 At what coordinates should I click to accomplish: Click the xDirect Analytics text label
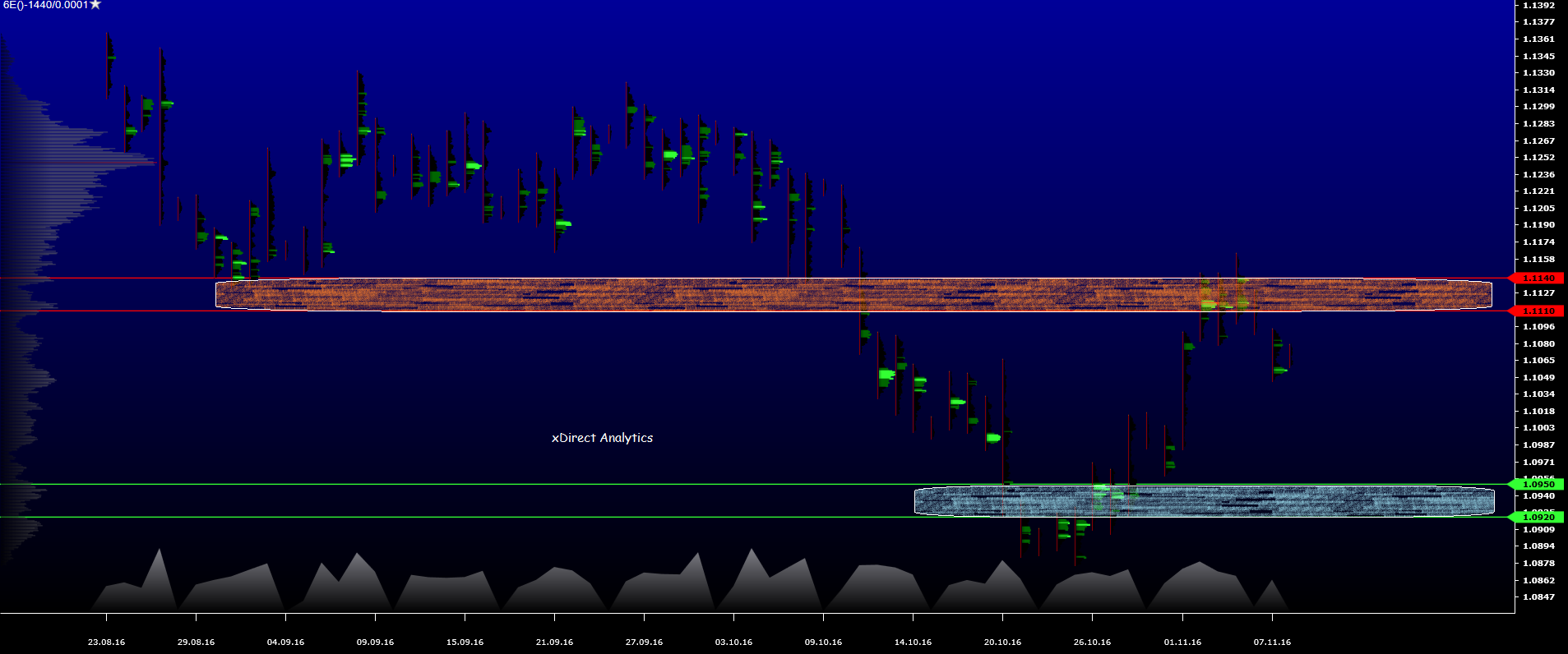(x=602, y=438)
